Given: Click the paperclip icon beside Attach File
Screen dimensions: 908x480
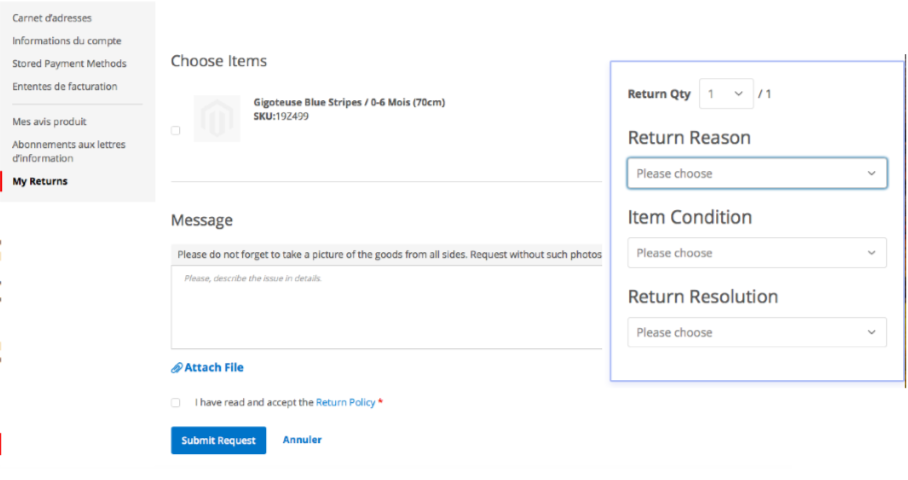Looking at the screenshot, I should tap(177, 368).
